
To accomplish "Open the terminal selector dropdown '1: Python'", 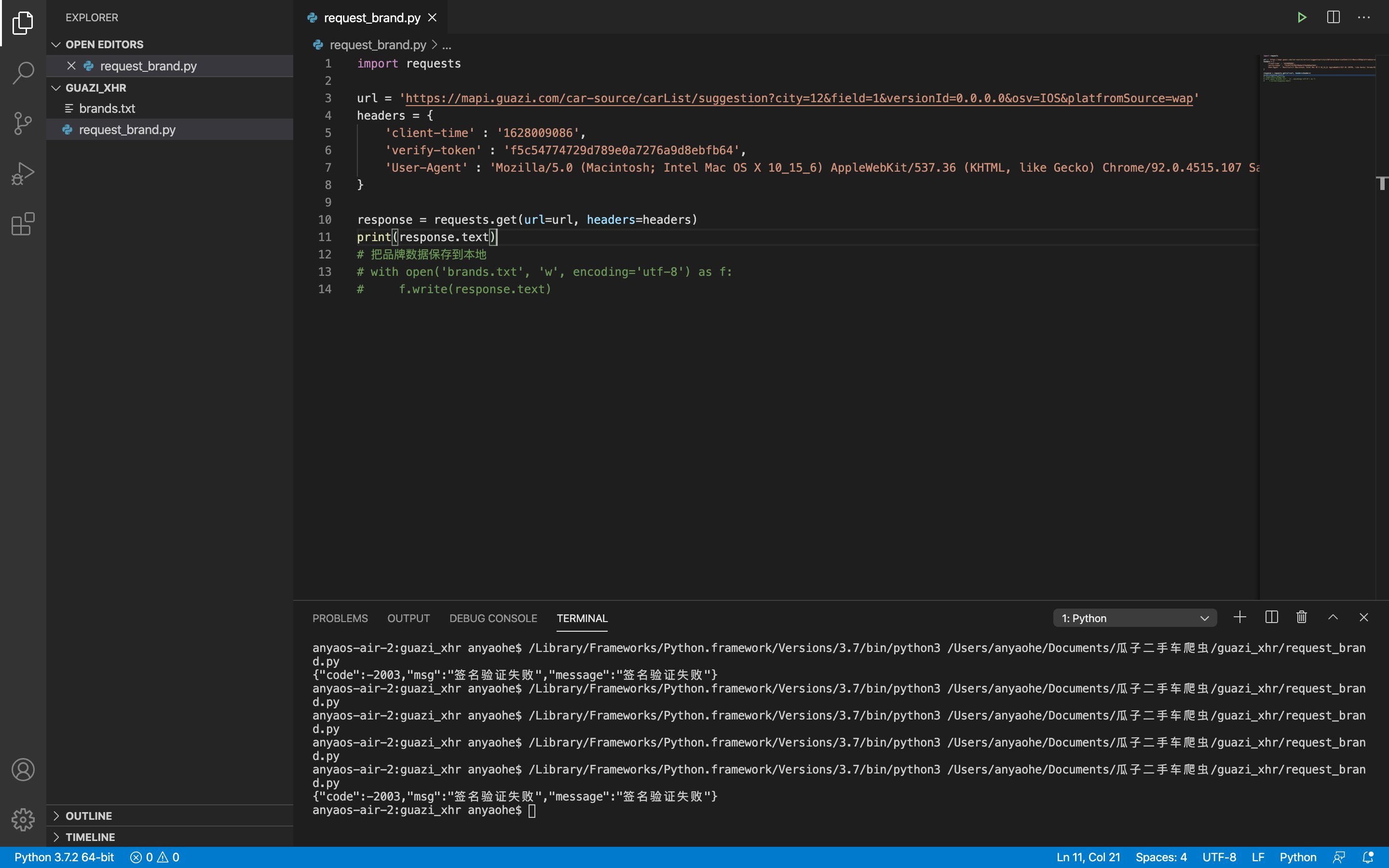I will click(1135, 618).
